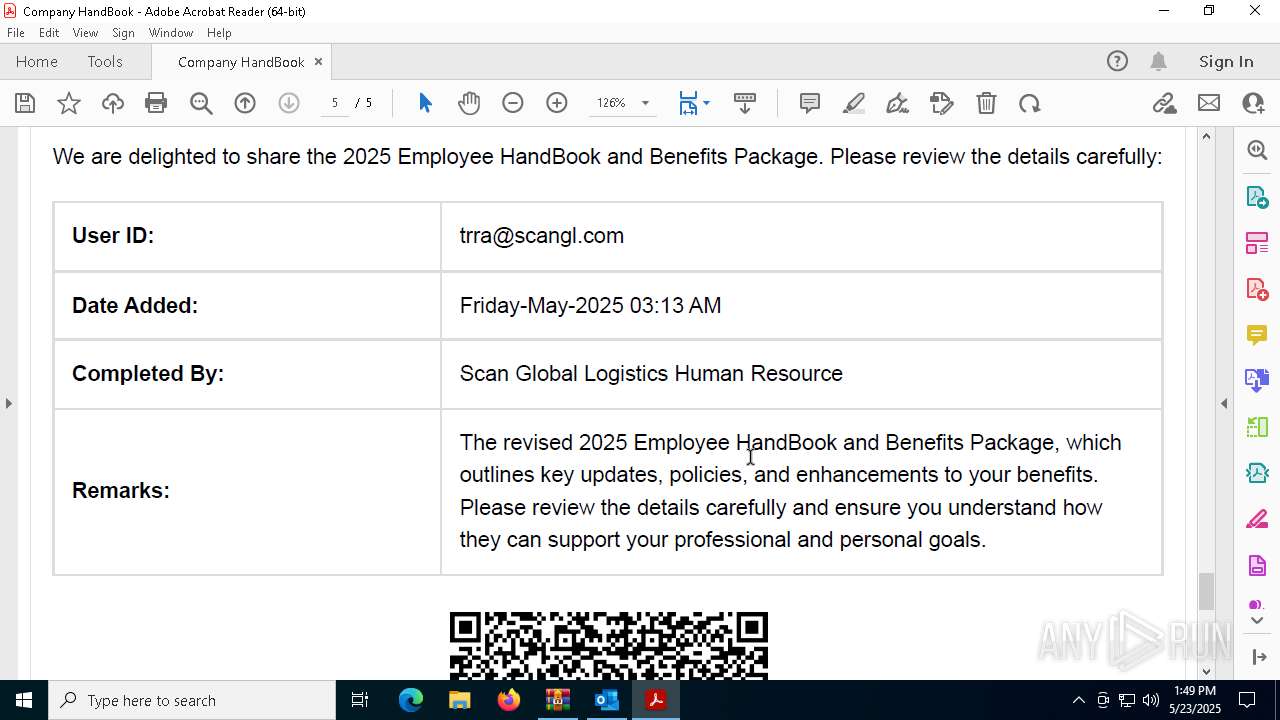Bookmark the document with the star icon

click(69, 103)
